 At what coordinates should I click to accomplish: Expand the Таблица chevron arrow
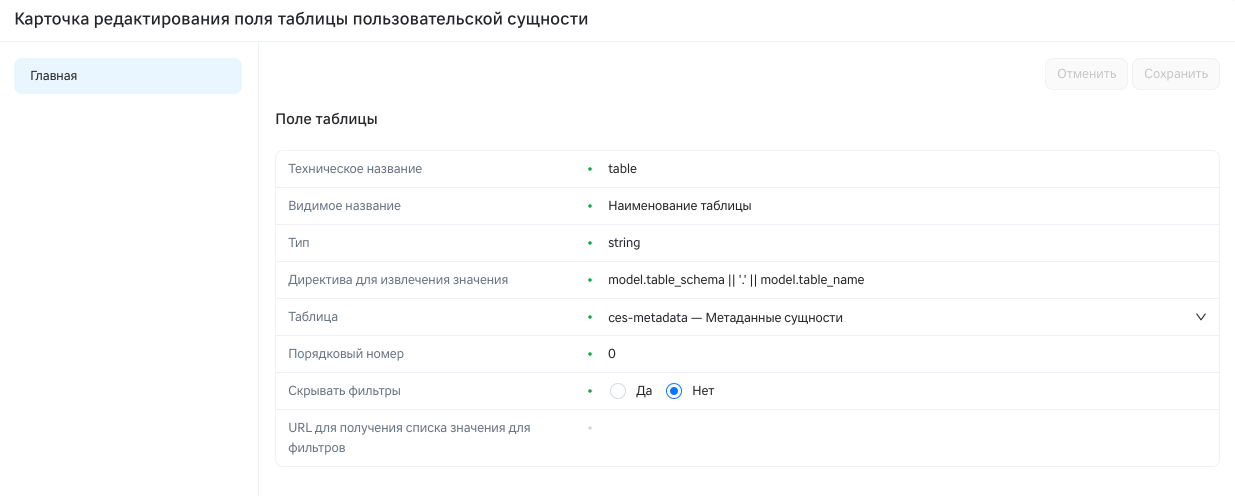point(1201,317)
